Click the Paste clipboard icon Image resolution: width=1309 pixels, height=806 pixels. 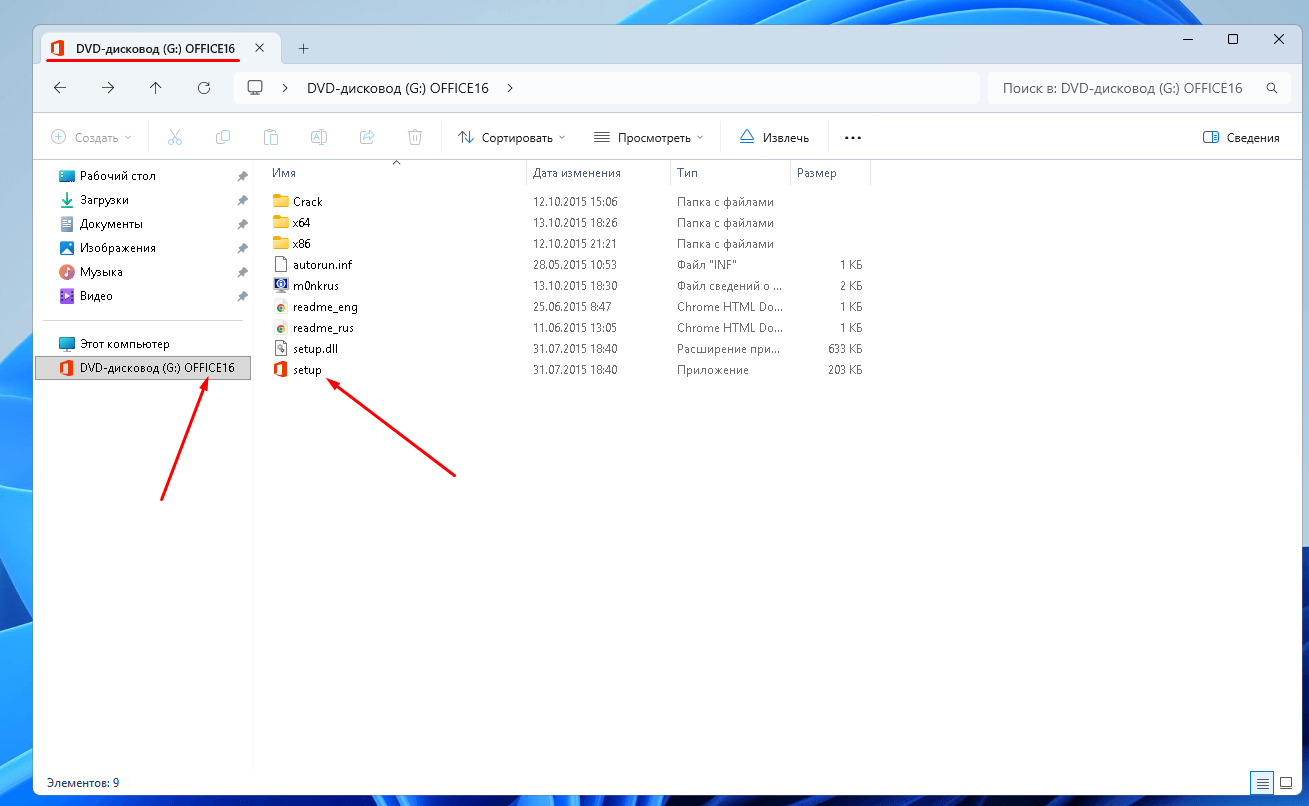click(271, 137)
